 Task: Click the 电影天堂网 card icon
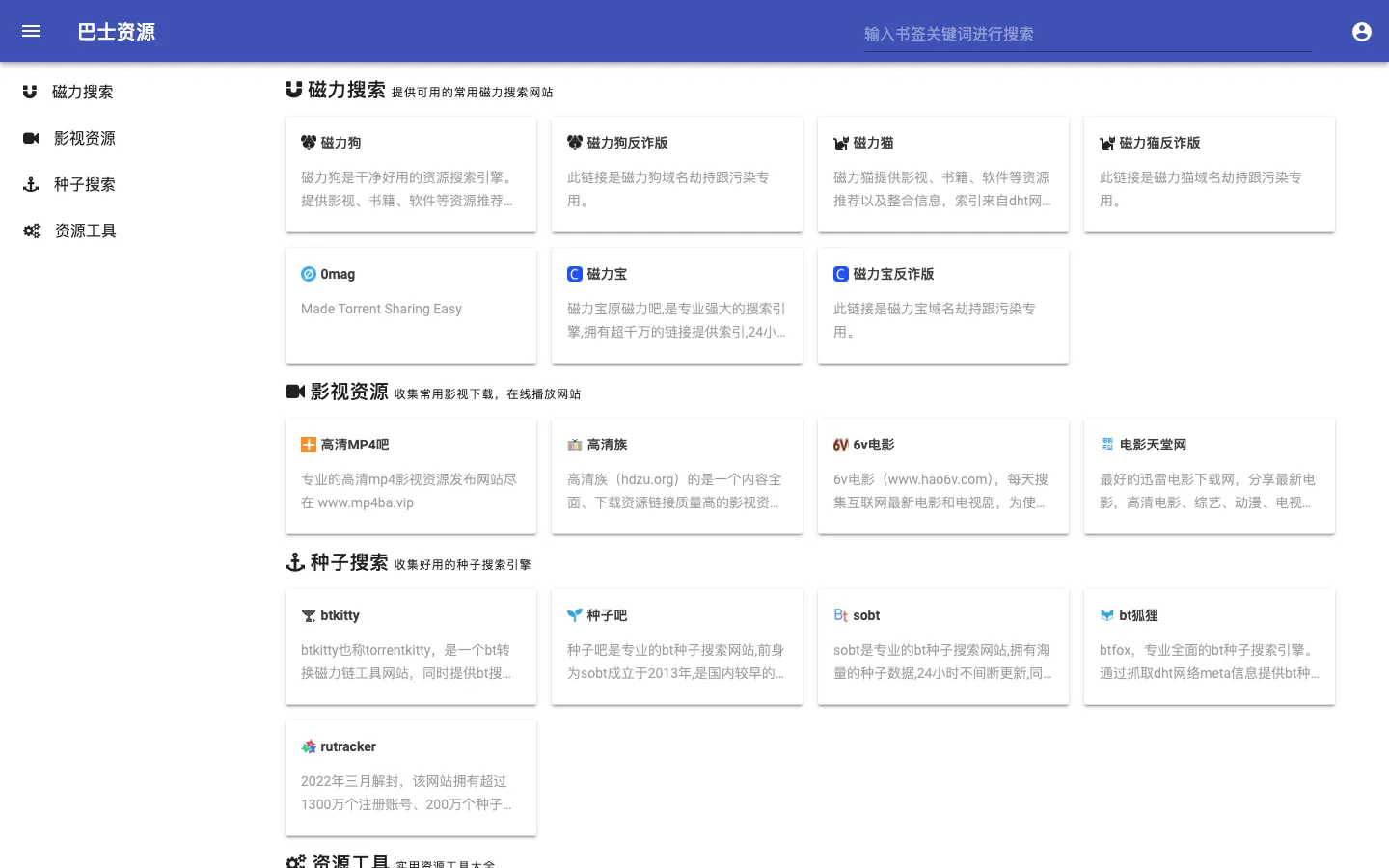1107,445
